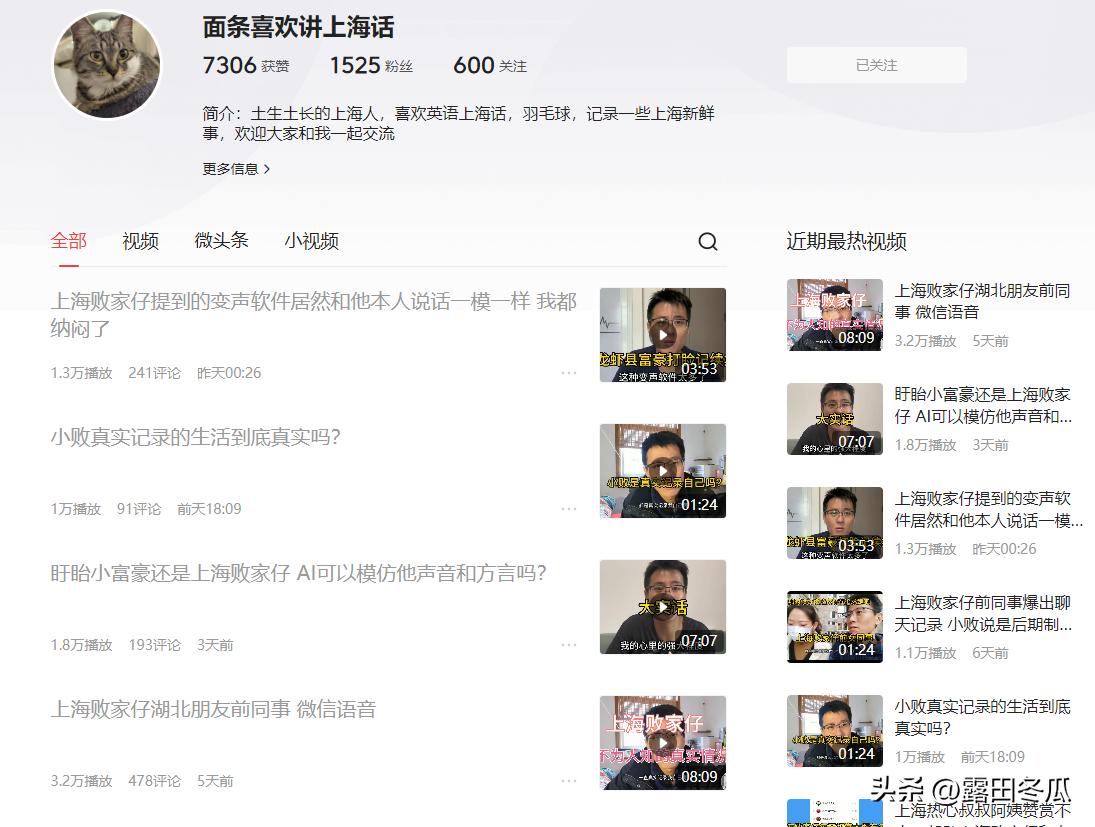
Task: Open more options for the first video post
Action: (x=569, y=372)
